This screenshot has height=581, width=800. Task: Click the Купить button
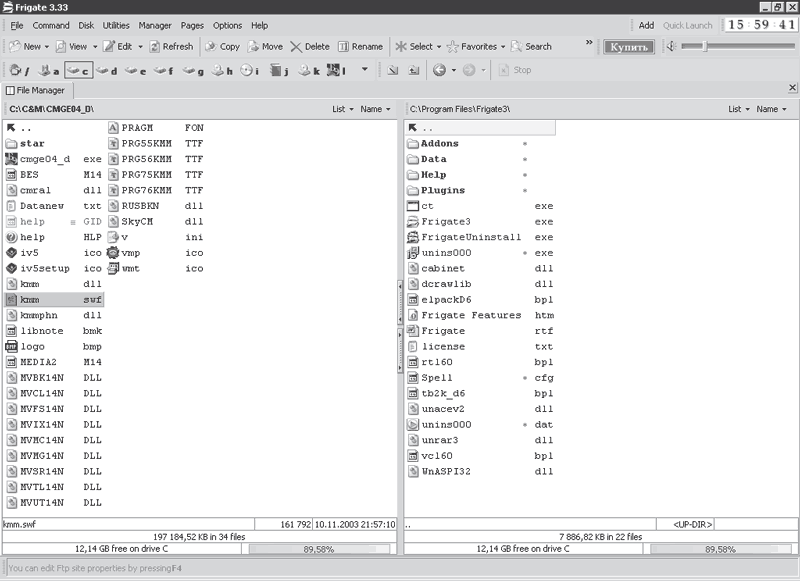point(629,46)
